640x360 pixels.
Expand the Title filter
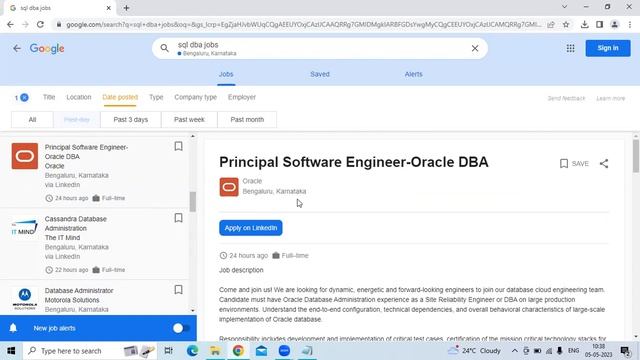(49, 97)
